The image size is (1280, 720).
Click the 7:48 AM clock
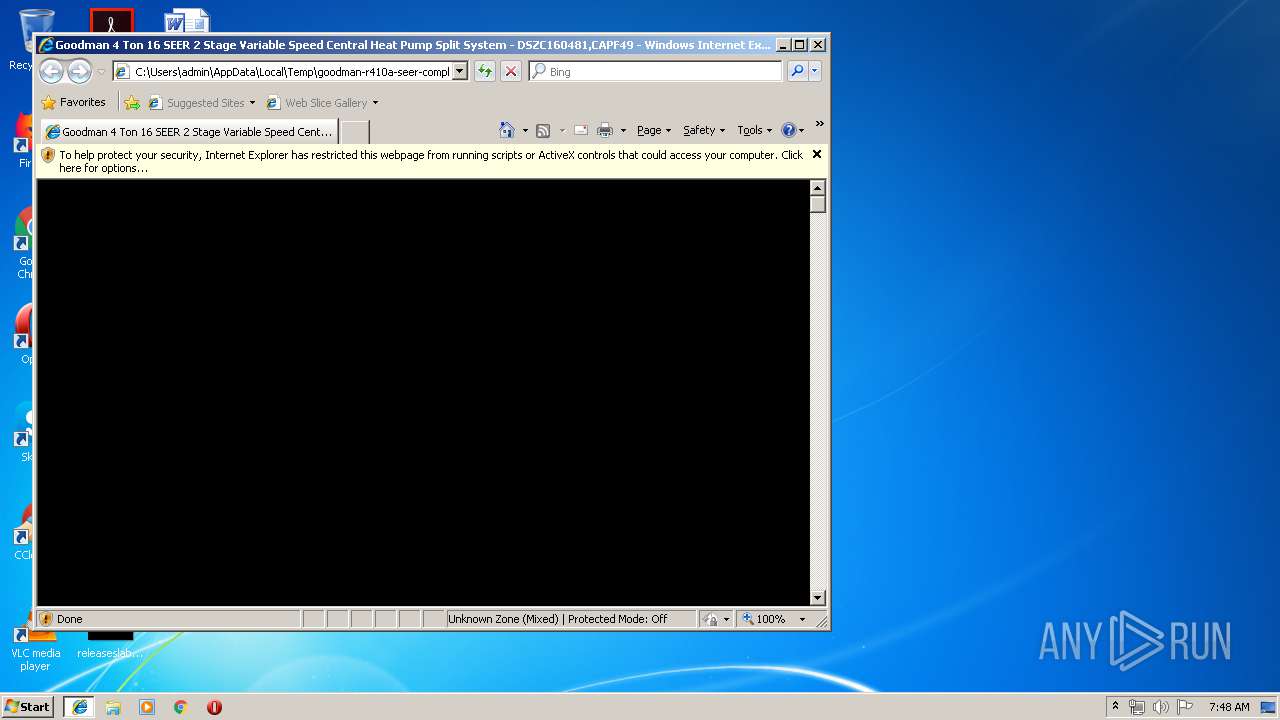click(1229, 707)
